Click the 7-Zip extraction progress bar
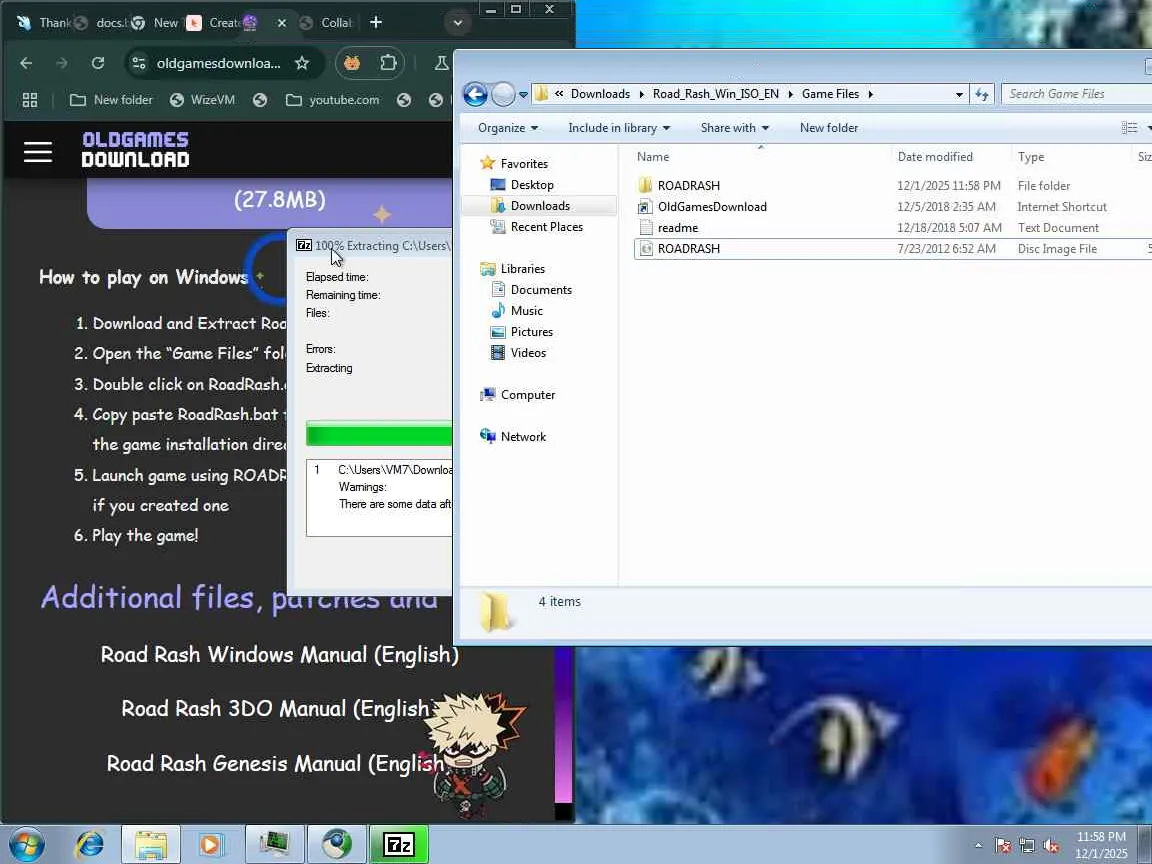 (x=379, y=433)
